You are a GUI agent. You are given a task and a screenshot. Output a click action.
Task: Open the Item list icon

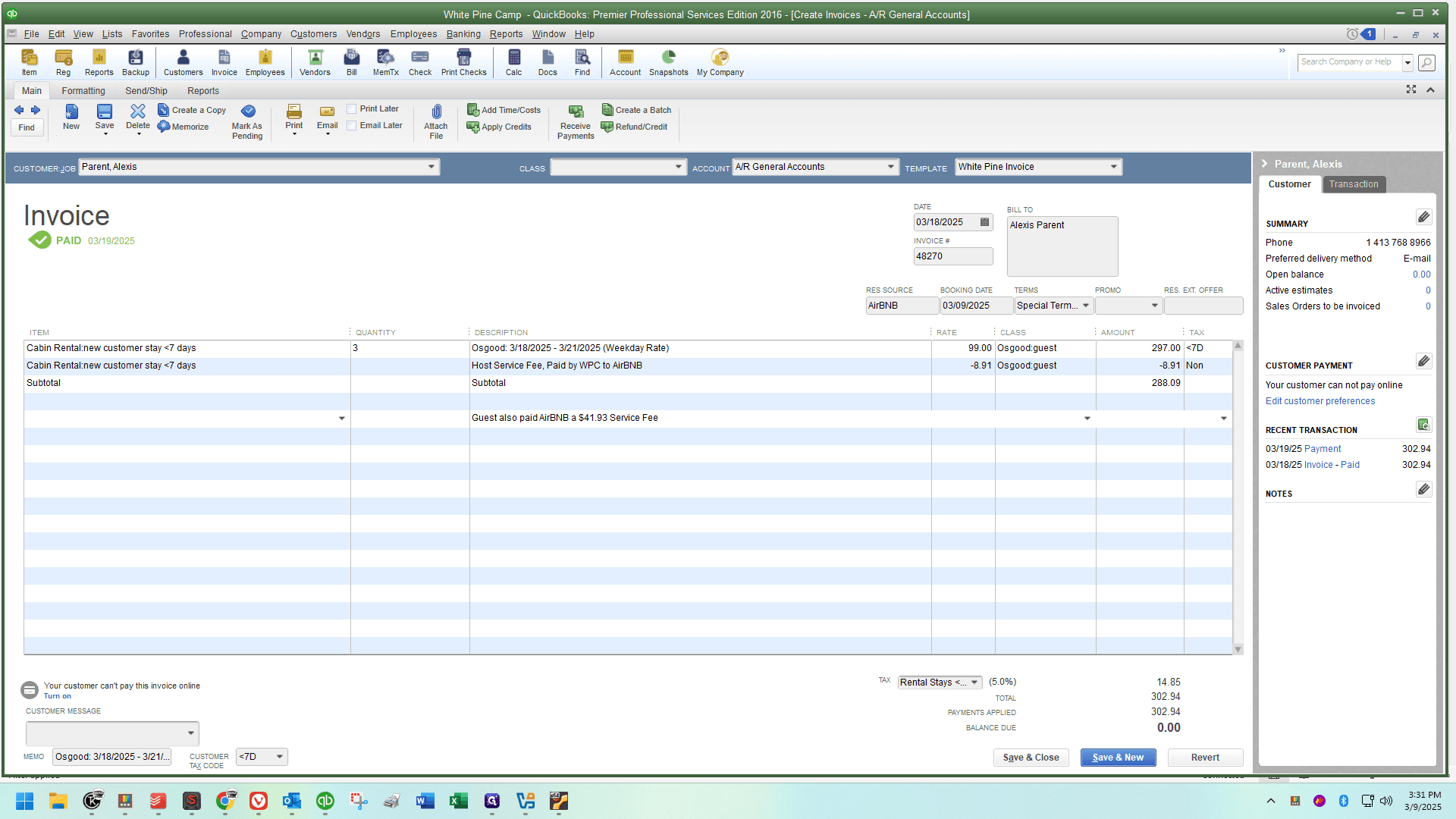click(x=29, y=62)
